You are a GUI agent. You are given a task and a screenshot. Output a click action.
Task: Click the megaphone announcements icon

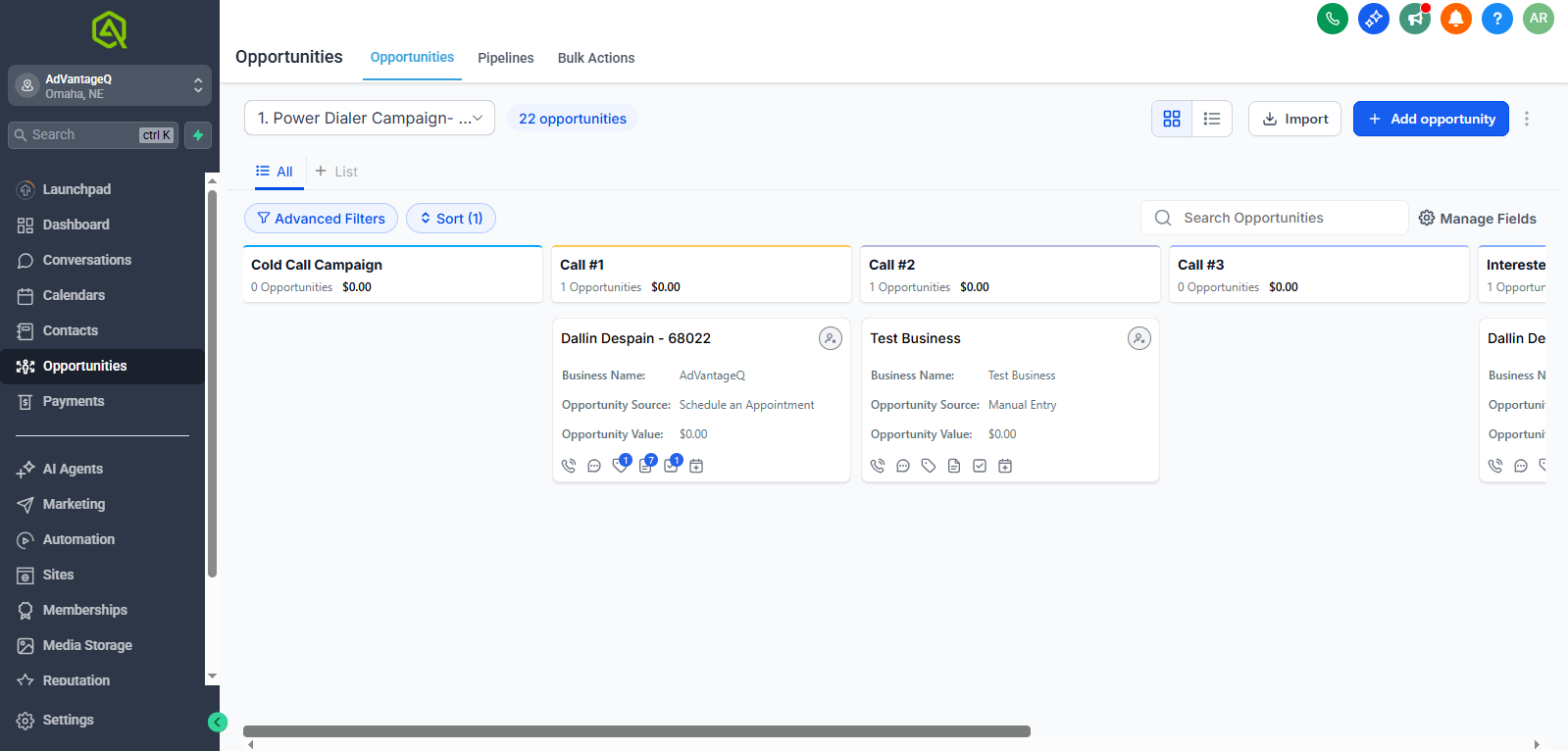coord(1414,19)
